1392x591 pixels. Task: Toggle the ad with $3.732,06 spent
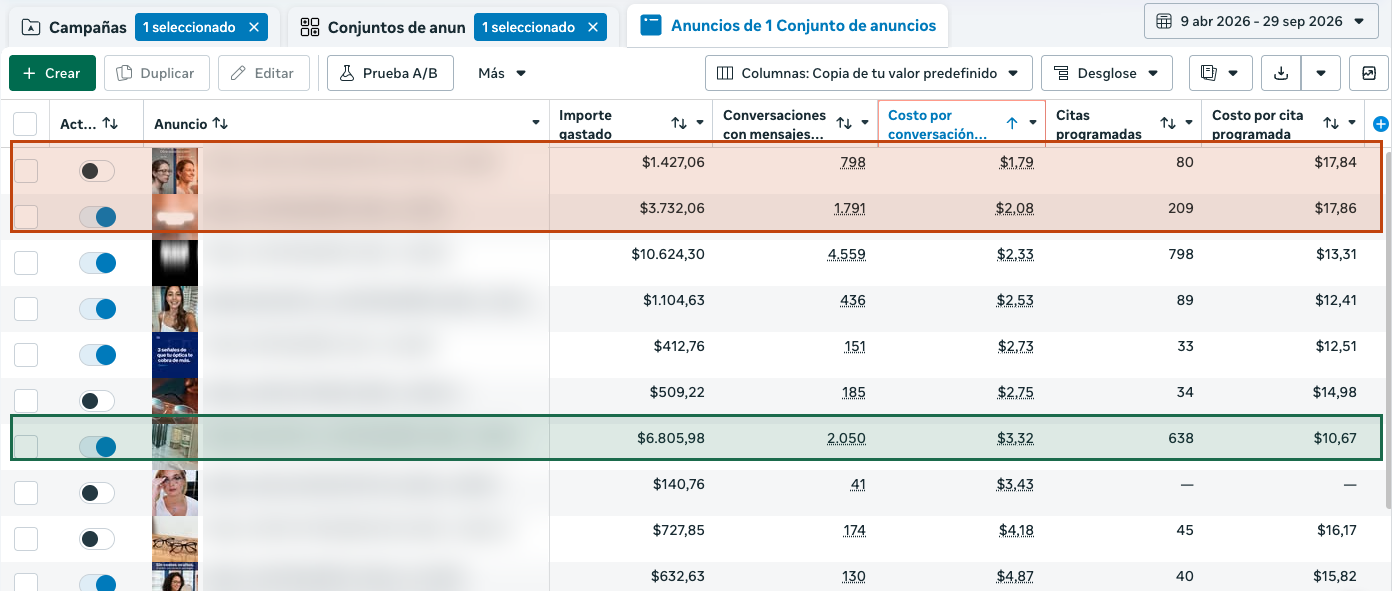point(98,217)
